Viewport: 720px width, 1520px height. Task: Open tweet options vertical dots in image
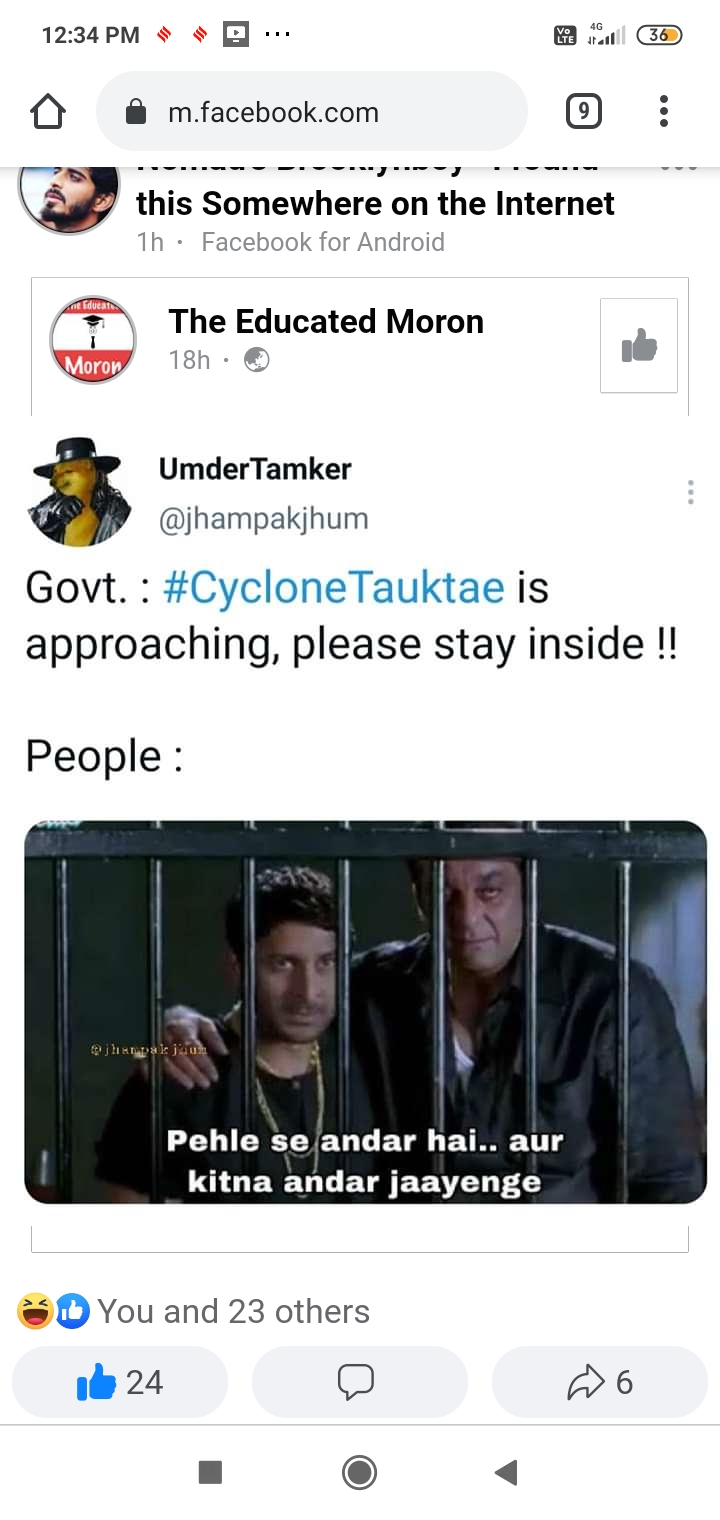(x=690, y=492)
